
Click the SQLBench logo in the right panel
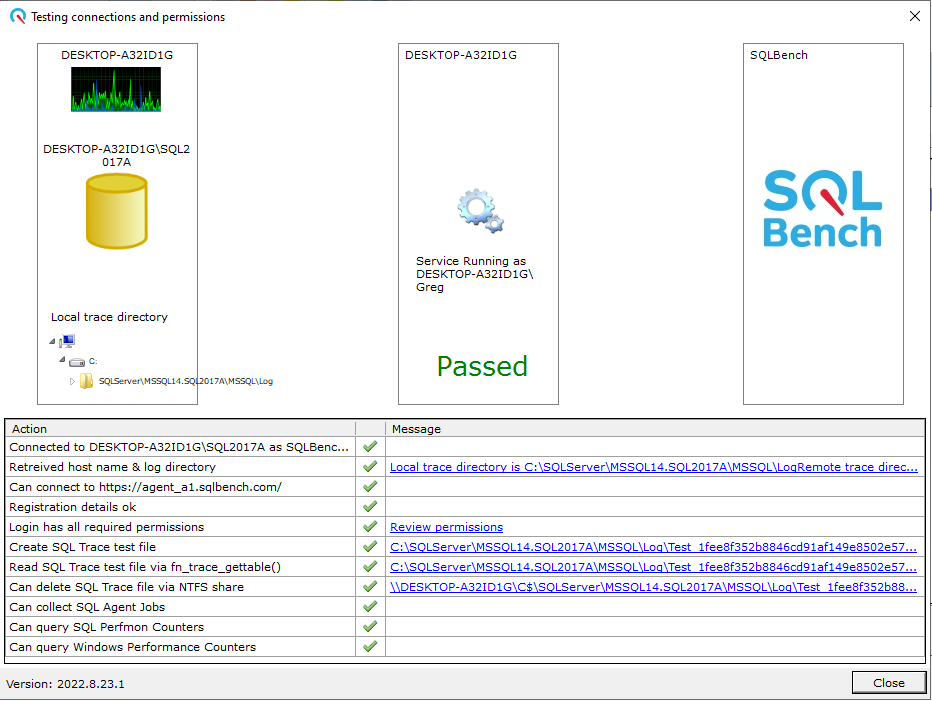coord(822,210)
